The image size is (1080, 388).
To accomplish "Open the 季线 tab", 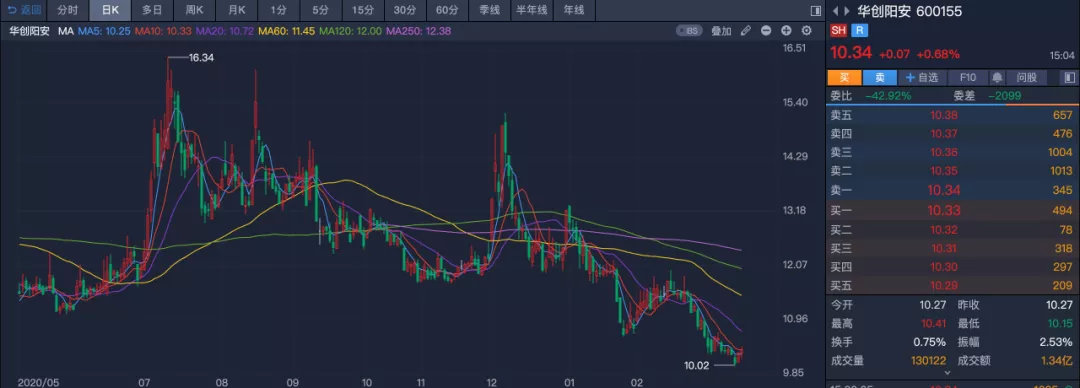I will point(489,10).
